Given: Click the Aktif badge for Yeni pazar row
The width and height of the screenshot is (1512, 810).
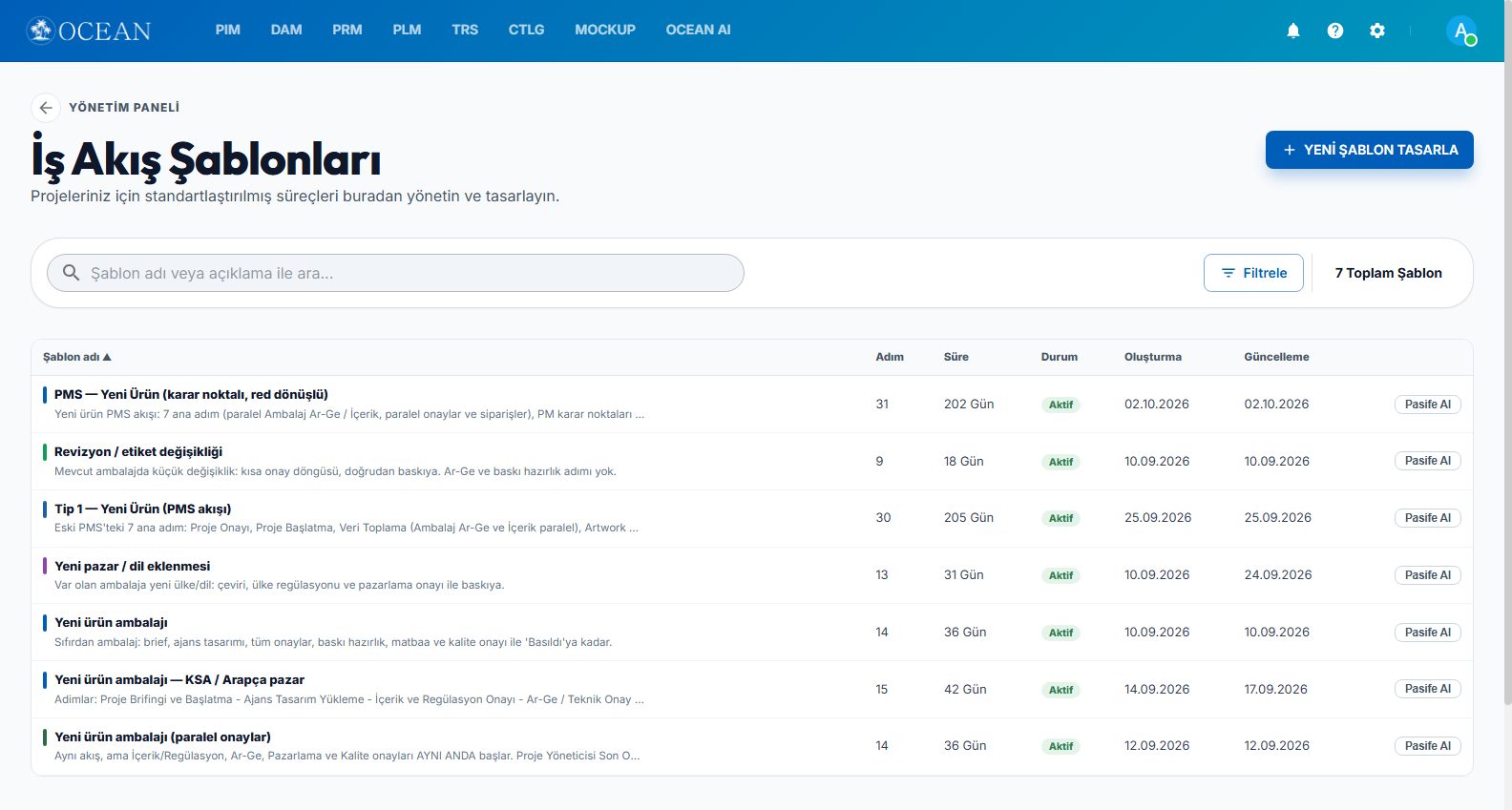Looking at the screenshot, I should pyautogui.click(x=1060, y=575).
